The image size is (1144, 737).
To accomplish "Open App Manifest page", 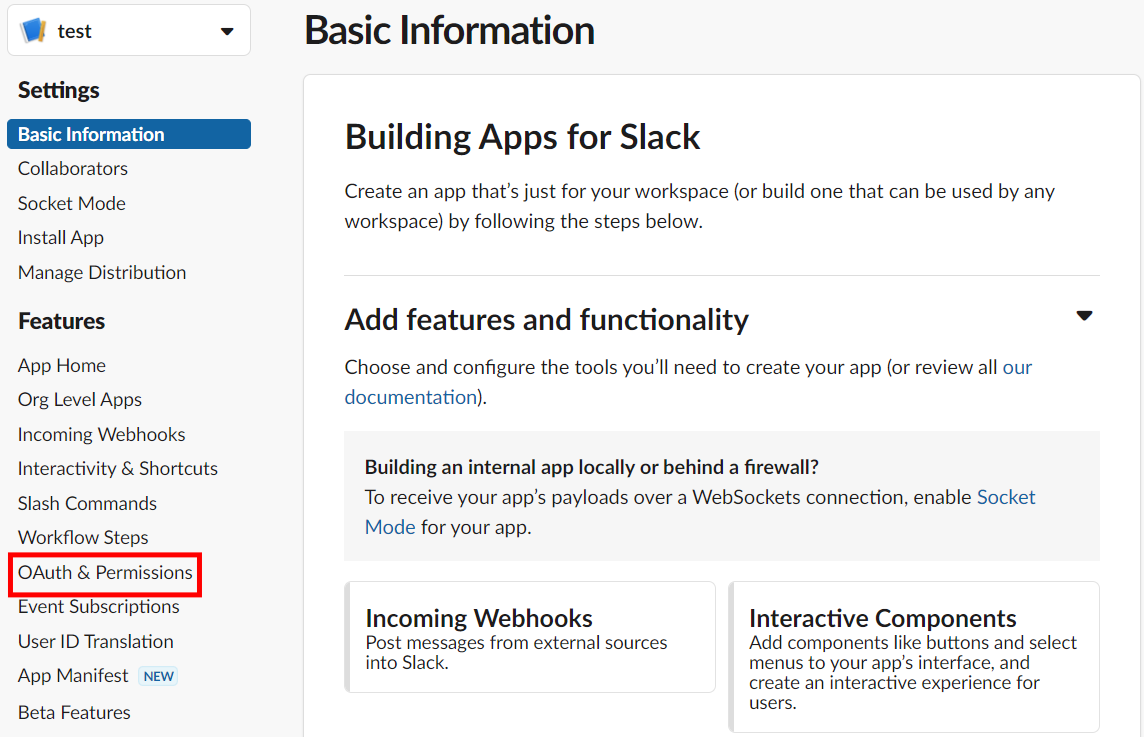I will (73, 676).
